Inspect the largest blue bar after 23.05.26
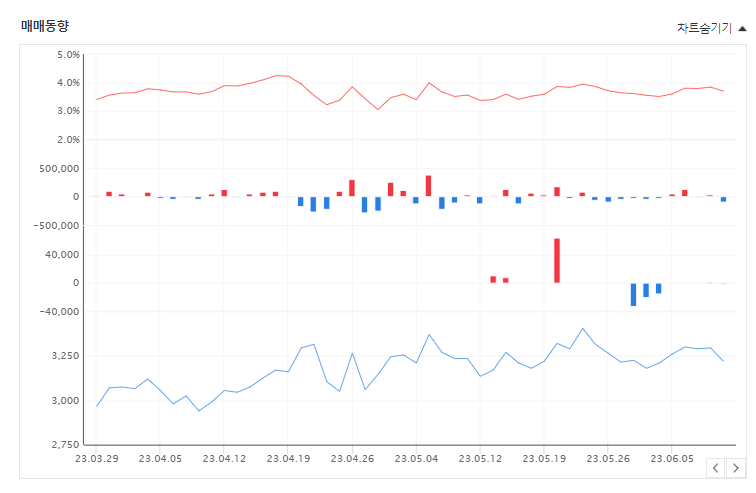Image resolution: width=756 pixels, height=493 pixels. click(634, 294)
